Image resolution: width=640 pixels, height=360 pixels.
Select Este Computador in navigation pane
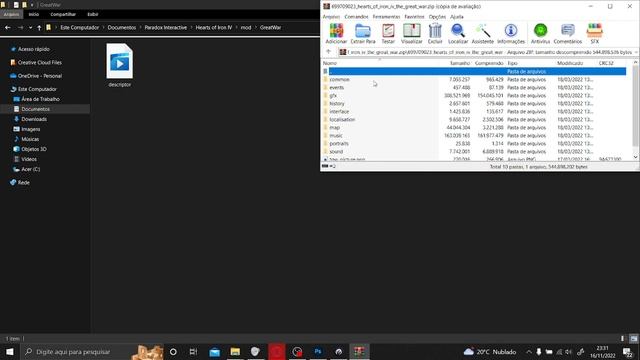point(37,89)
